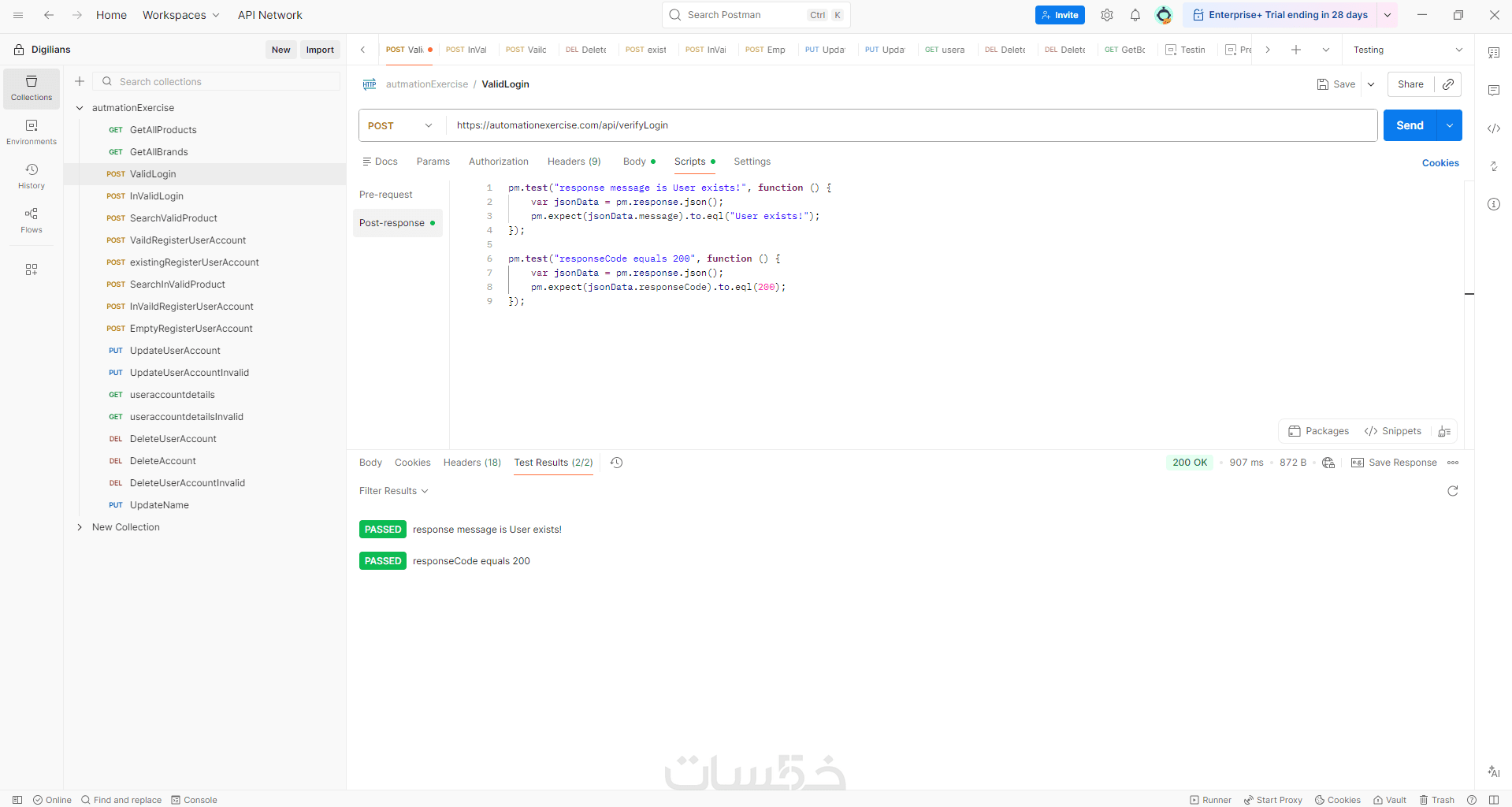Copy the request link with the link icon

point(1448,84)
